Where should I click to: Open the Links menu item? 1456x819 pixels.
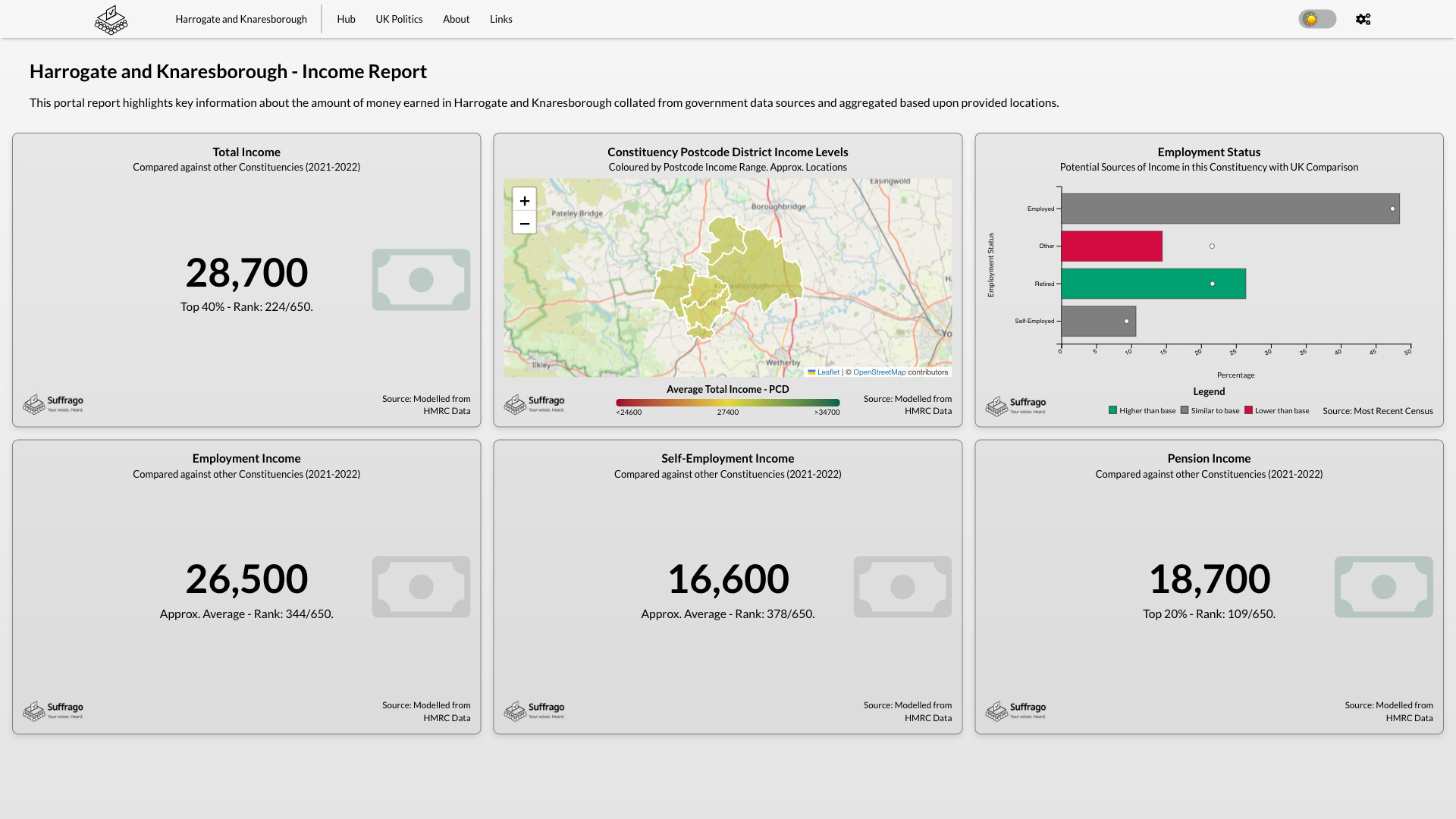pos(500,19)
